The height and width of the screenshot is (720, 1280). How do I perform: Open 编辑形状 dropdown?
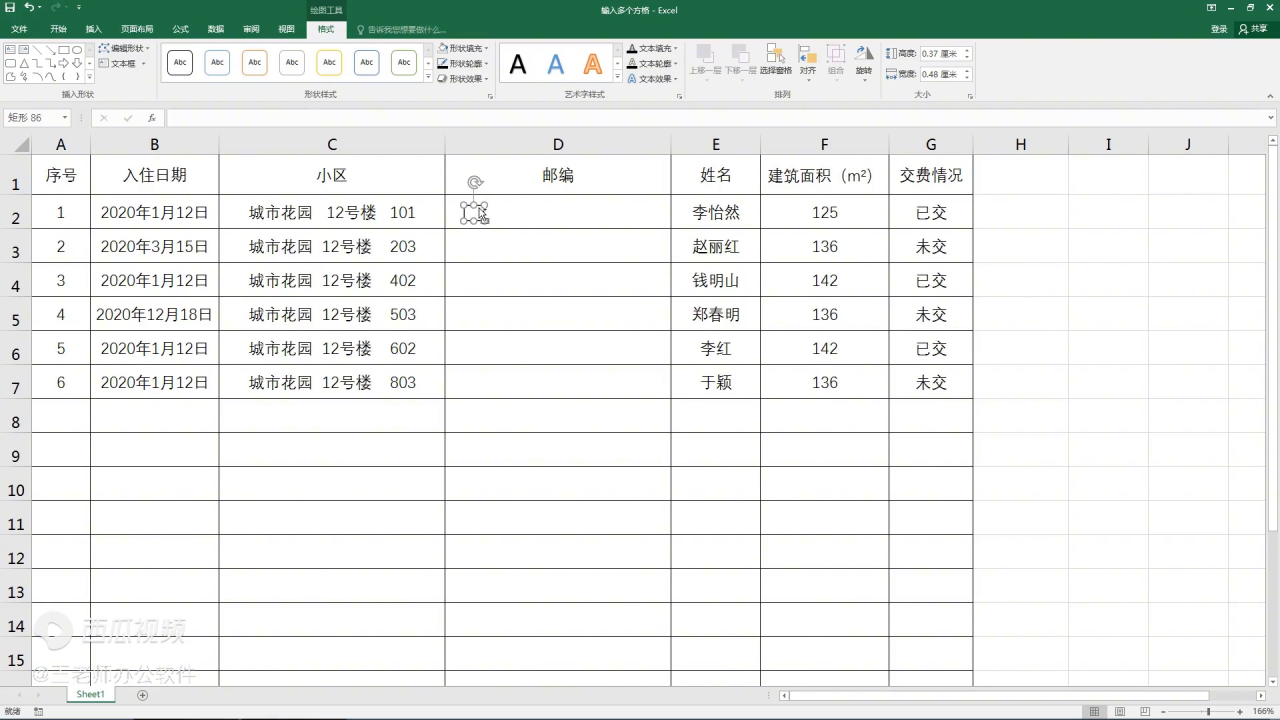point(125,48)
